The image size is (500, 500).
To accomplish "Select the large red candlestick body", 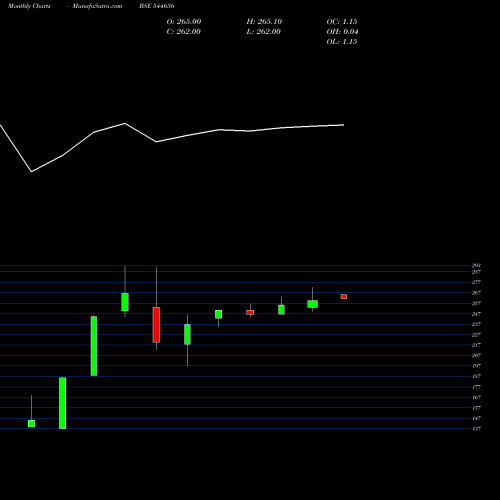I will [156, 325].
